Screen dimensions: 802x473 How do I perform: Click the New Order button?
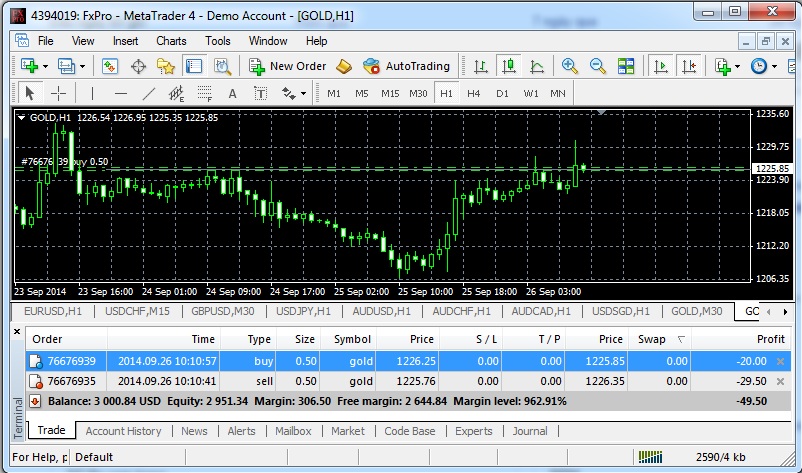click(x=288, y=66)
